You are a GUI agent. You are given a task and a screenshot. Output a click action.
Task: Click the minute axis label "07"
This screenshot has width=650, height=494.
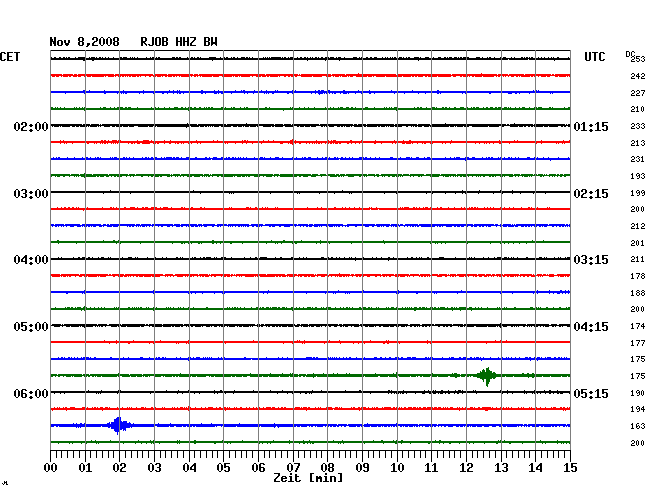pyautogui.click(x=293, y=468)
